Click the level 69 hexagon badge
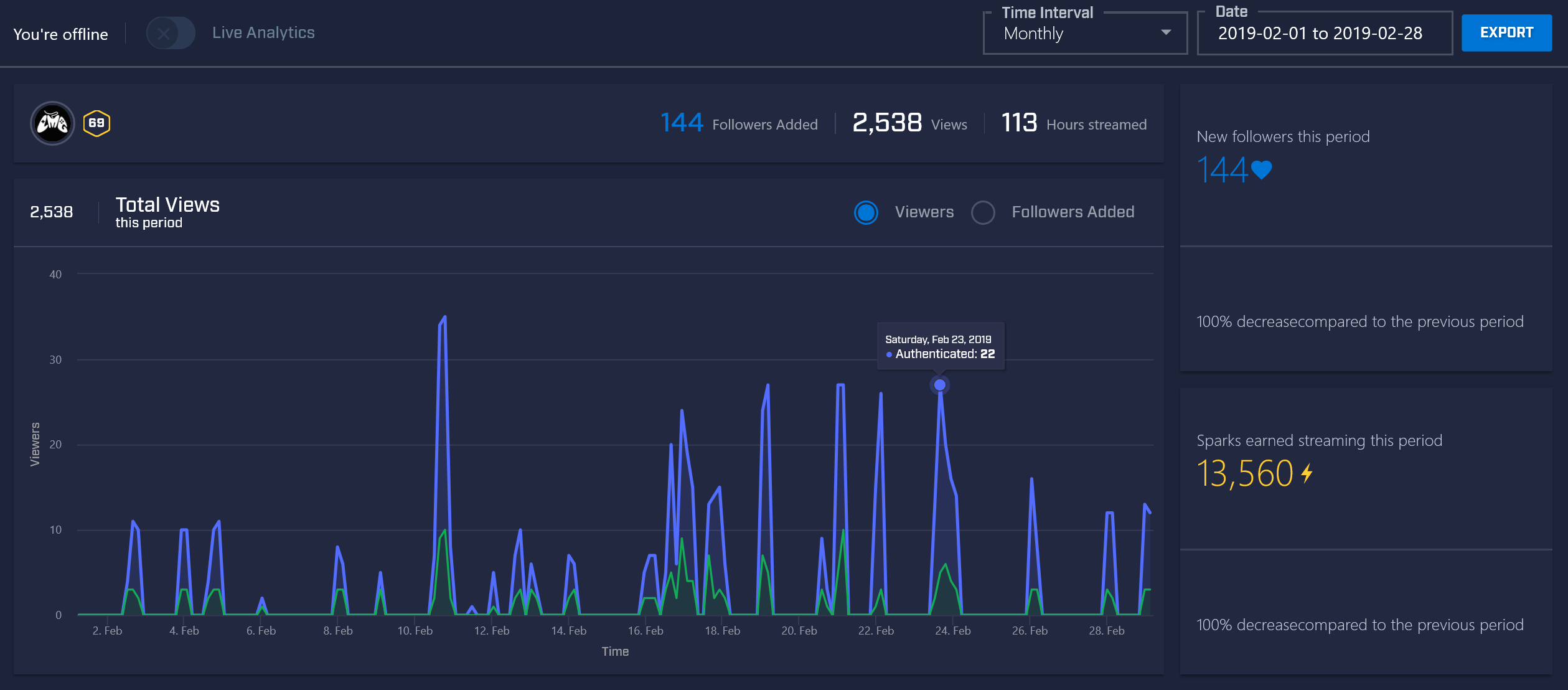The width and height of the screenshot is (1568, 690). coord(96,123)
